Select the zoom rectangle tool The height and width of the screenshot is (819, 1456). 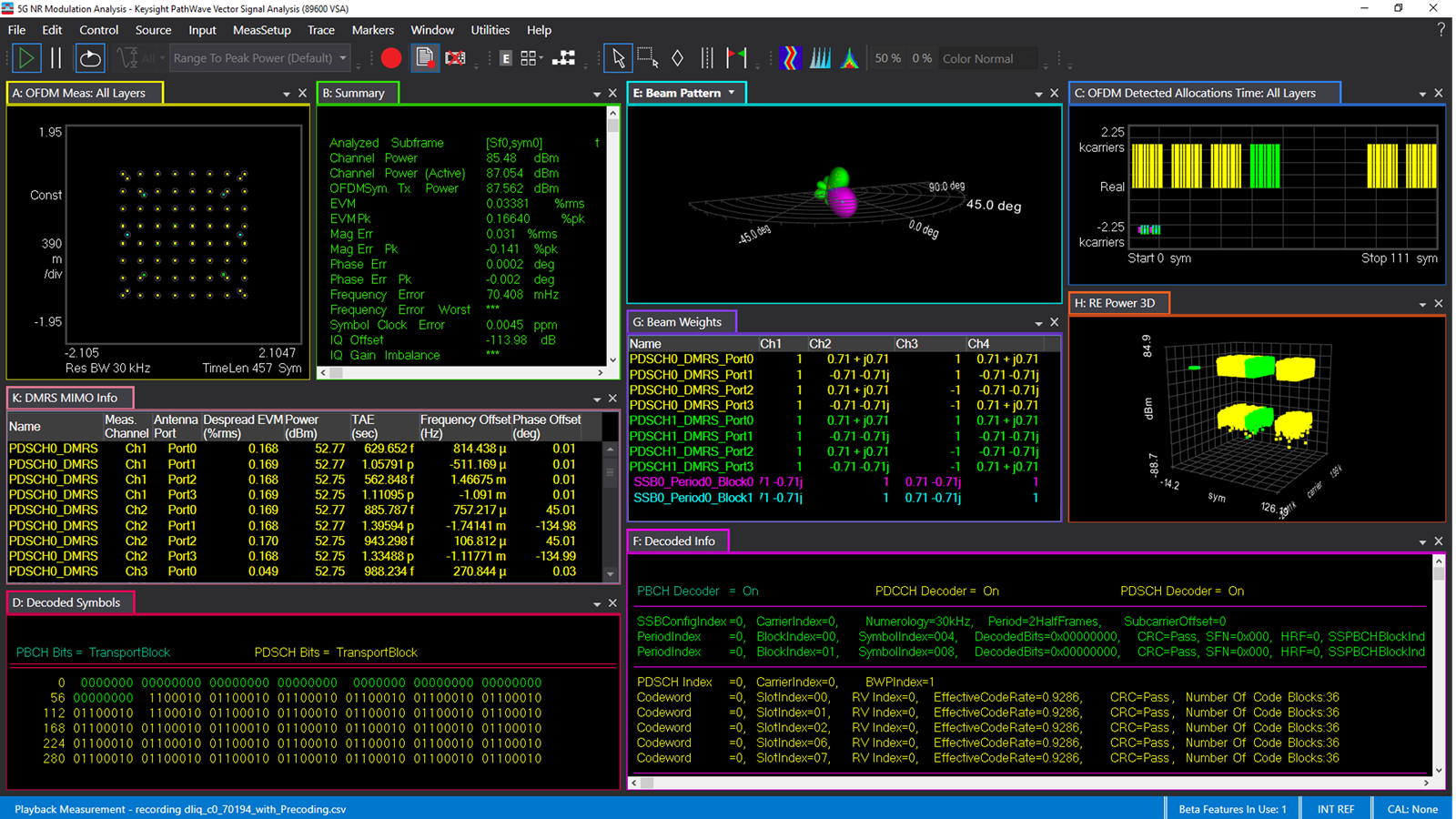tap(648, 57)
